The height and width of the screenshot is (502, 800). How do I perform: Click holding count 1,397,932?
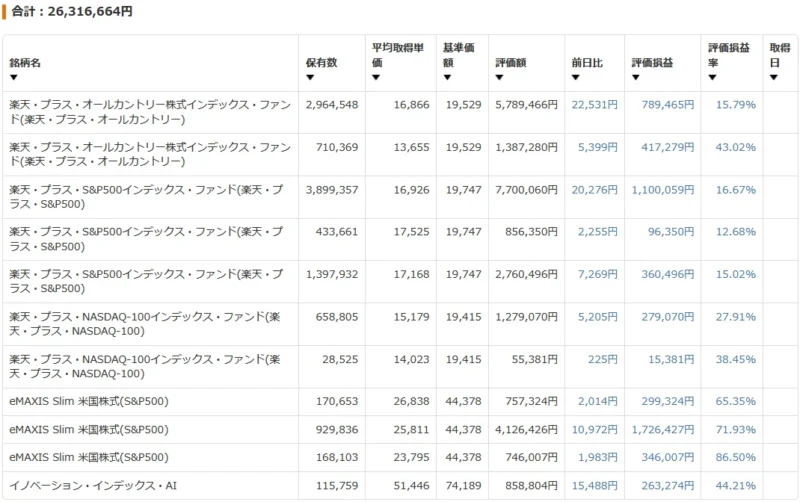(332, 274)
